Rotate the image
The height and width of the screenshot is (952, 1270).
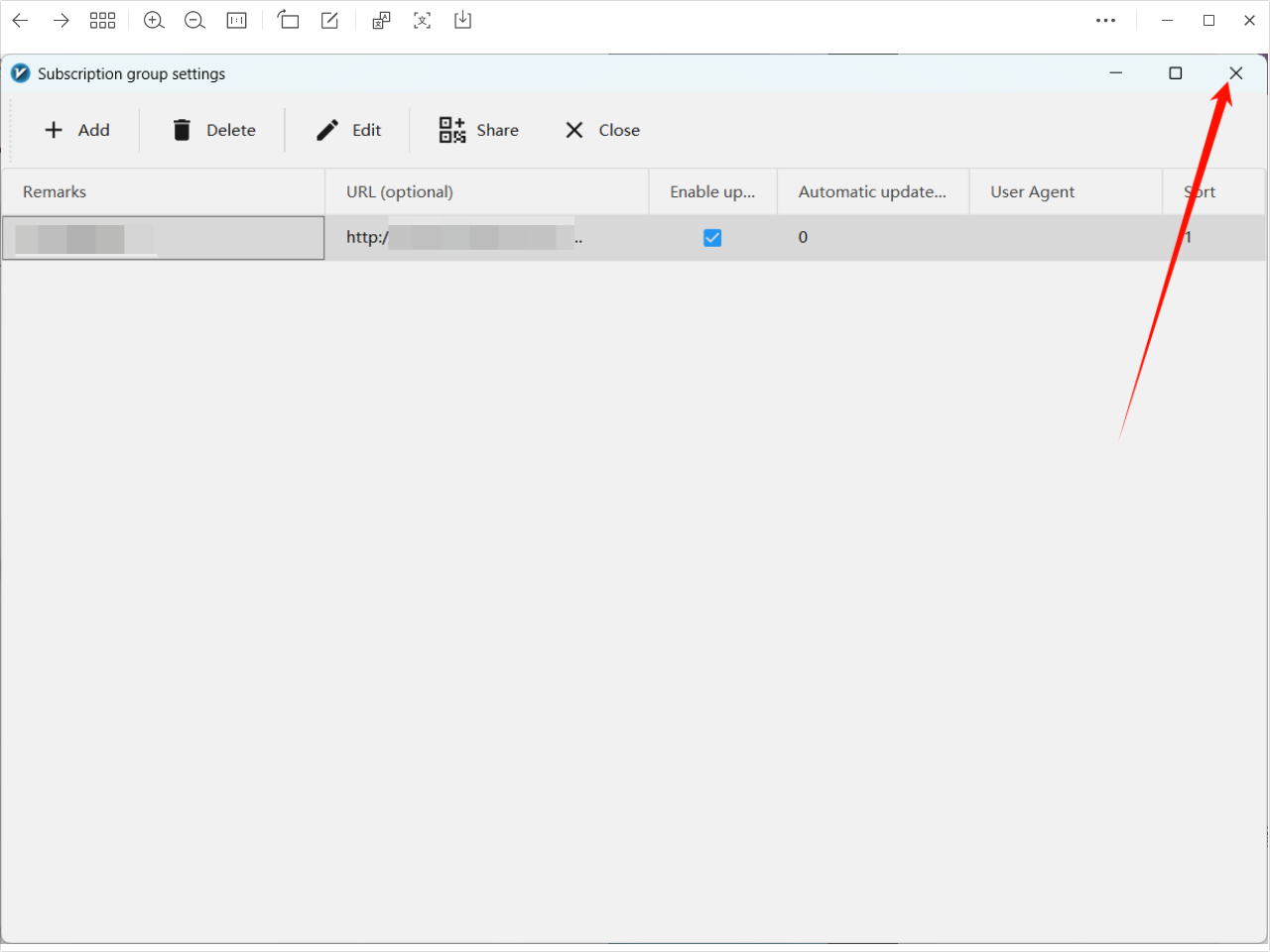[x=288, y=21]
